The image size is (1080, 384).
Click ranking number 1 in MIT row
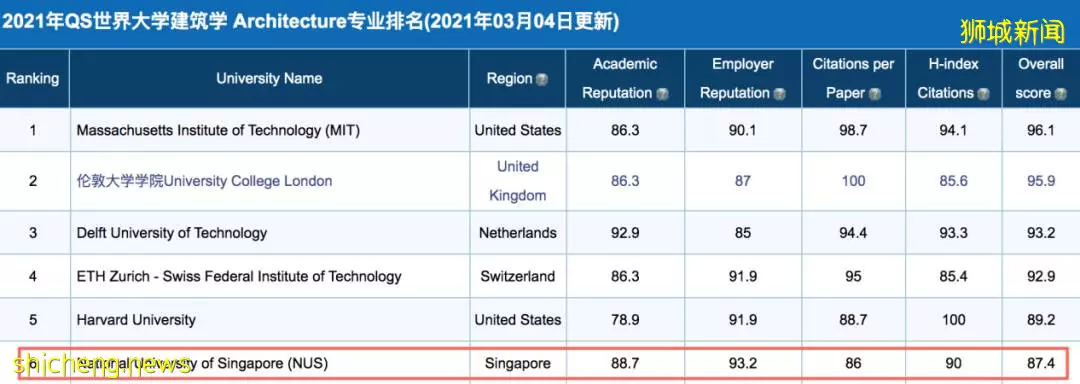(32, 130)
